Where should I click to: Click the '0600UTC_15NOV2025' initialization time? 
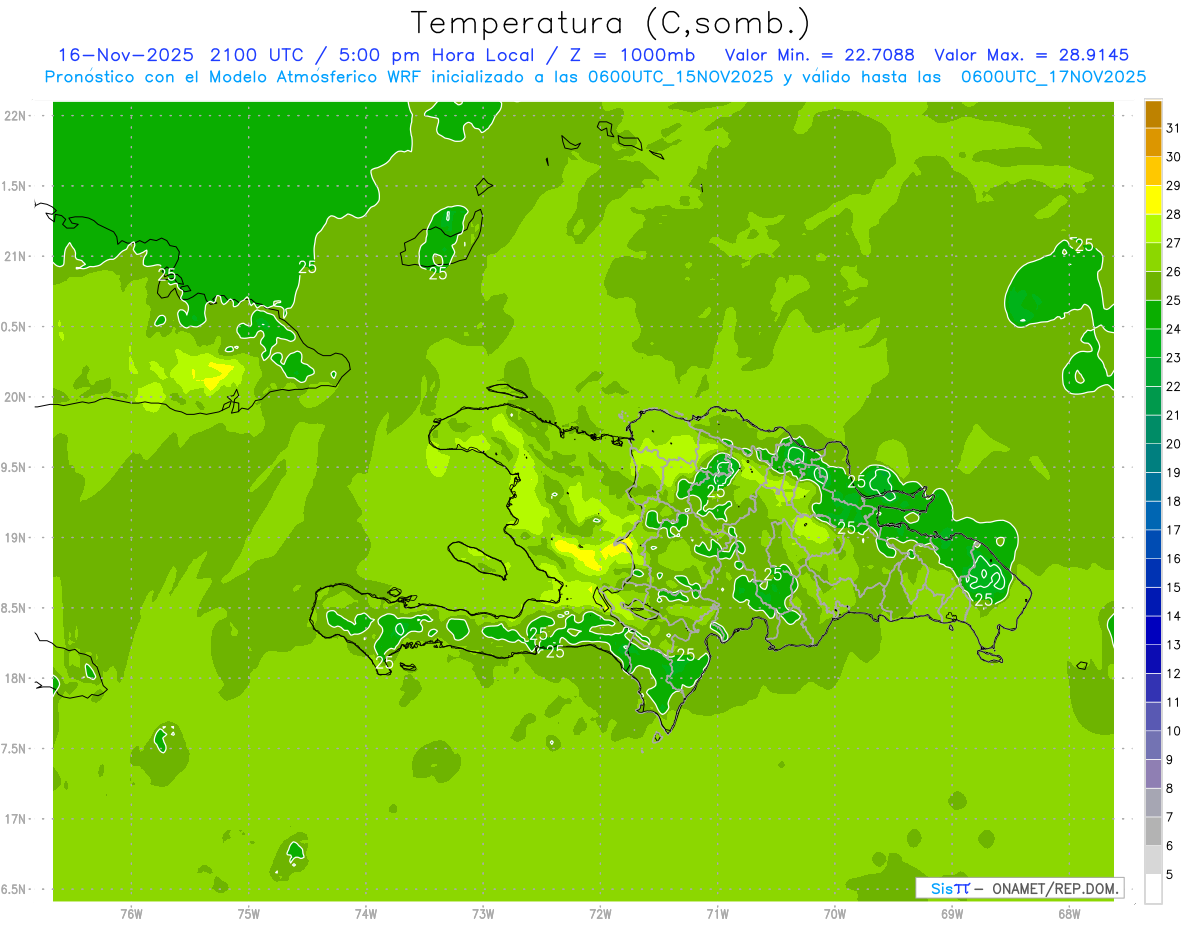(x=680, y=77)
